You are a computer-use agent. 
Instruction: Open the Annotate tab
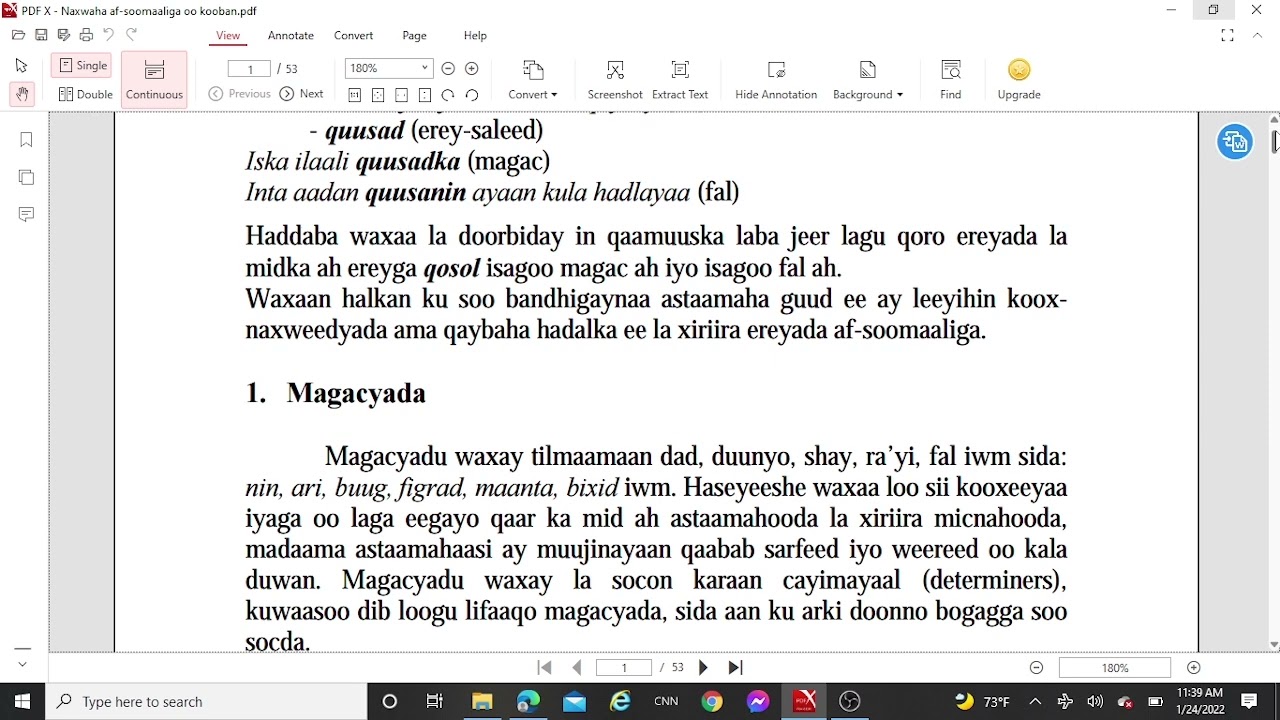291,35
